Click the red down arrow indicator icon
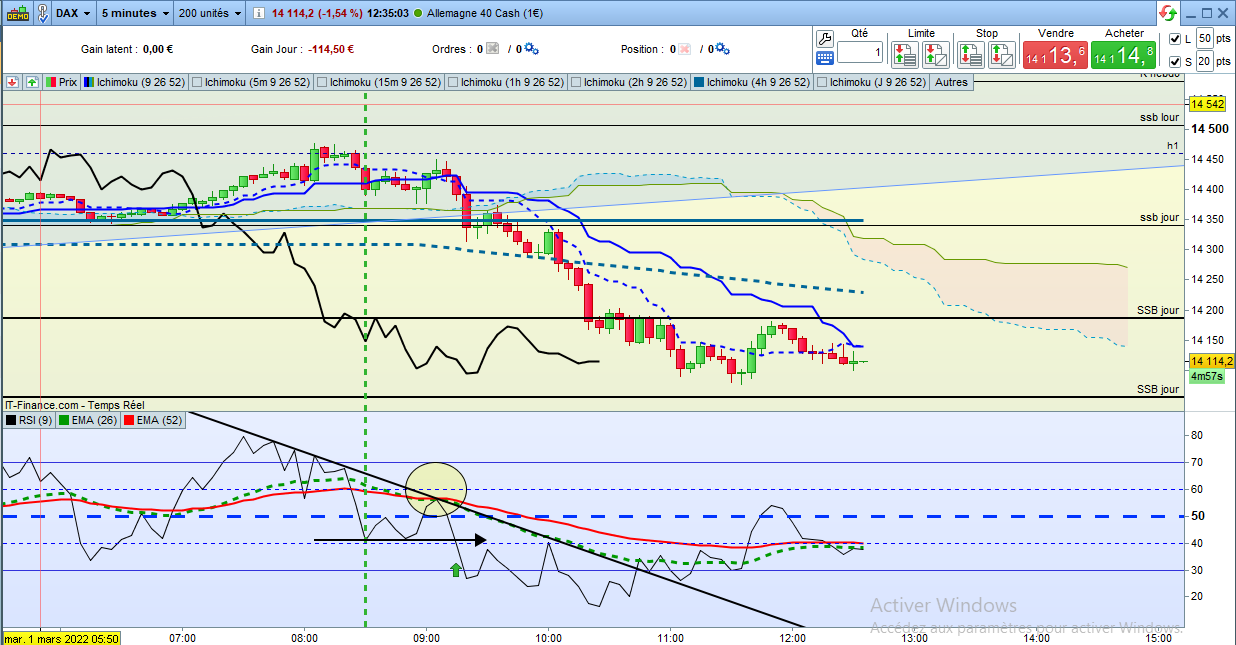 click(x=13, y=82)
